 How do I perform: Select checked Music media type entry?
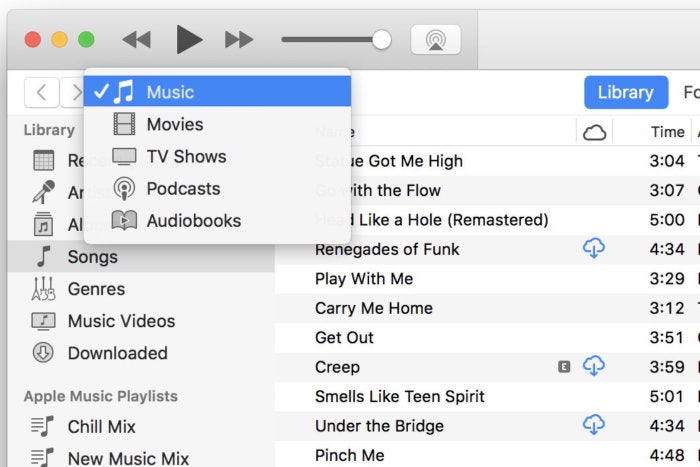[x=217, y=92]
